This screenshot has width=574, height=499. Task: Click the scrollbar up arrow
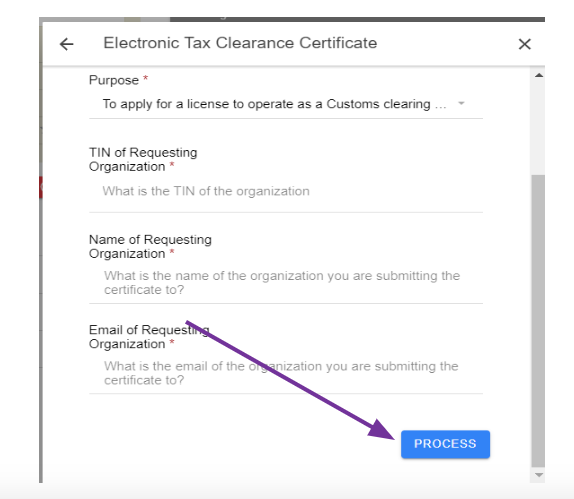point(538,75)
